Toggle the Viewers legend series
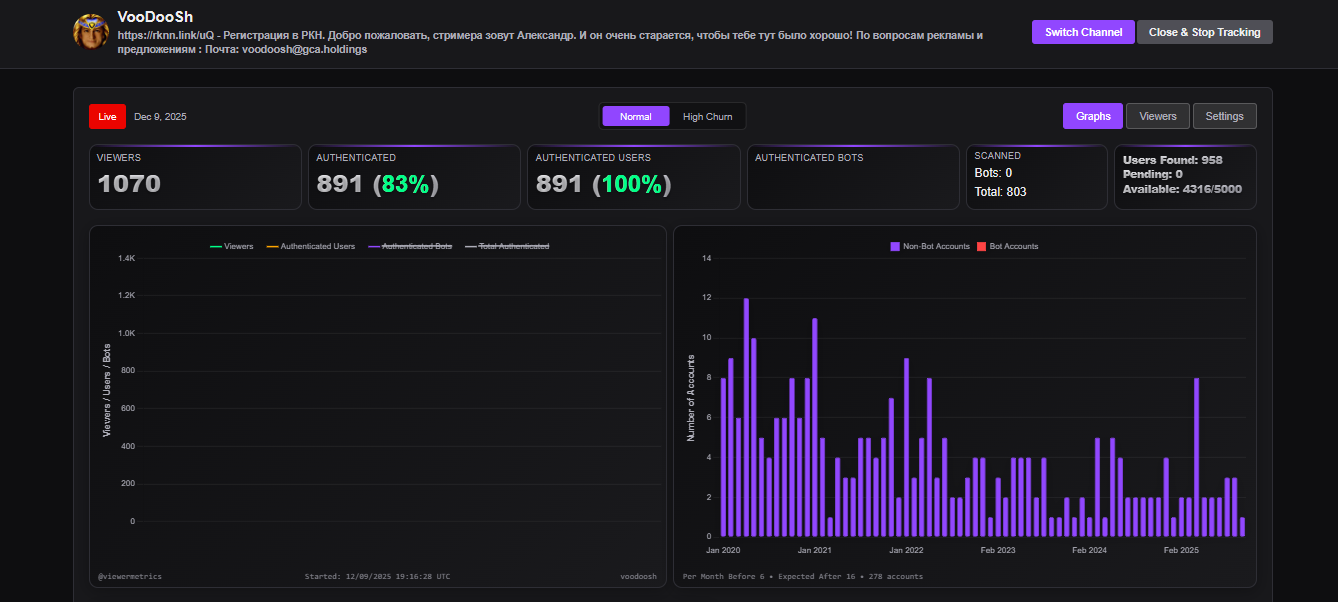Image resolution: width=1338 pixels, height=602 pixels. click(x=231, y=246)
